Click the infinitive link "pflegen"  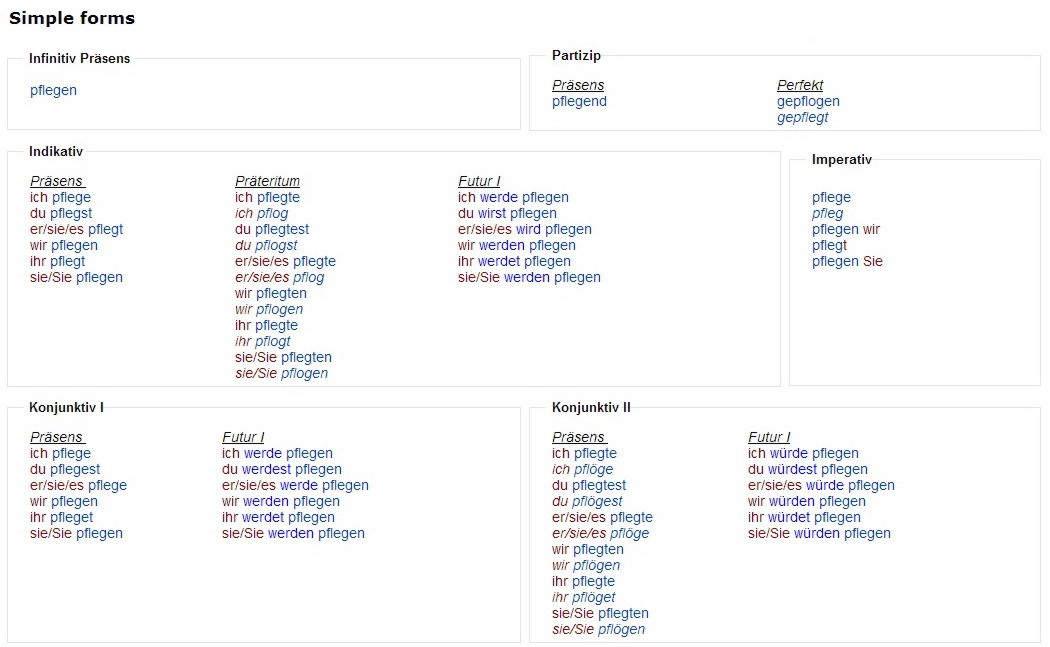pos(53,90)
